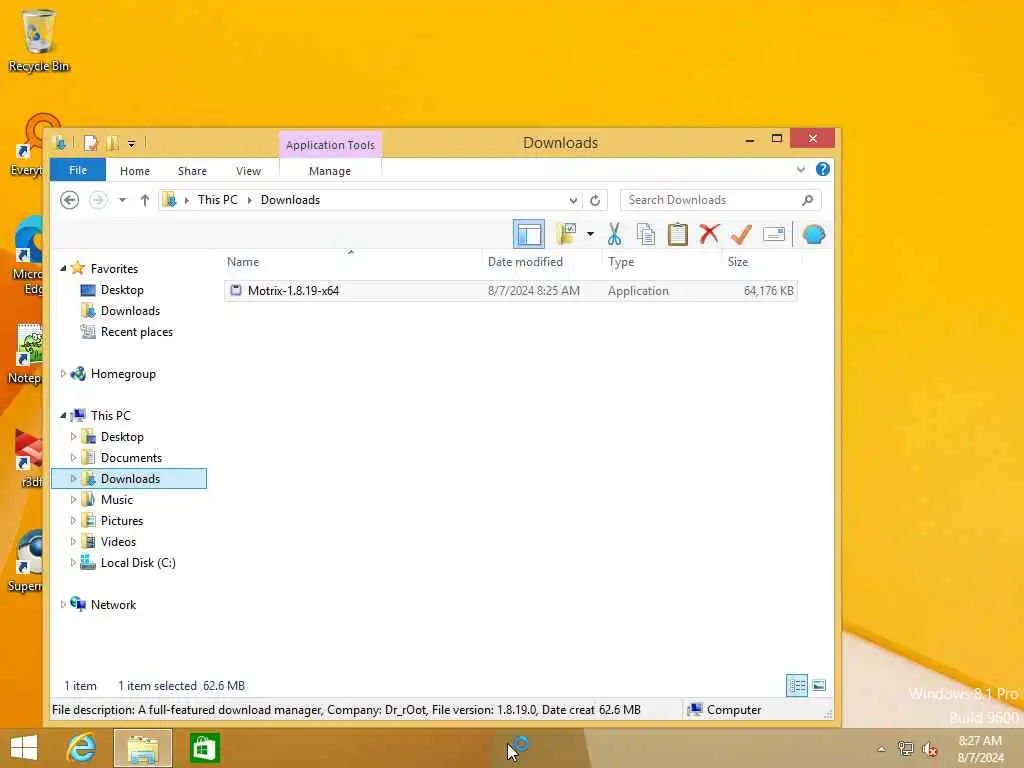Image resolution: width=1024 pixels, height=768 pixels.
Task: Click the Forward navigation arrow
Action: coord(98,200)
